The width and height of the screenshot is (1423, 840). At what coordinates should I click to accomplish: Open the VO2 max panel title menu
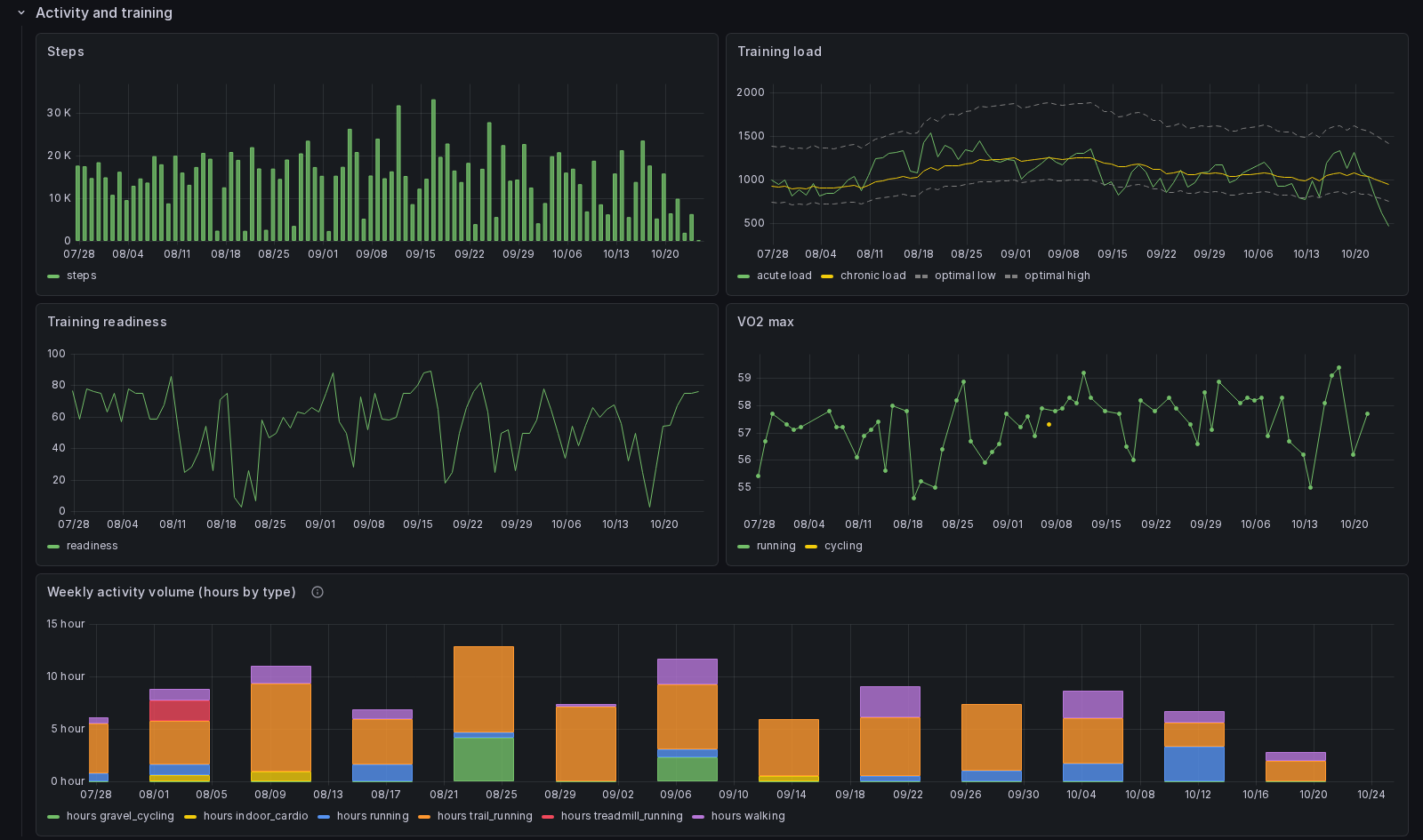[766, 322]
